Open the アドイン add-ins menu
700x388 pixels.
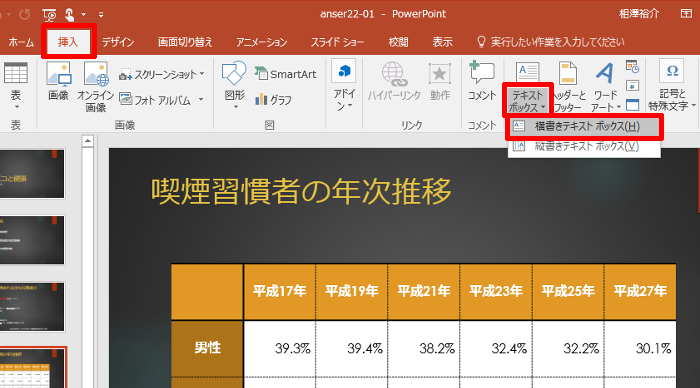(x=344, y=86)
